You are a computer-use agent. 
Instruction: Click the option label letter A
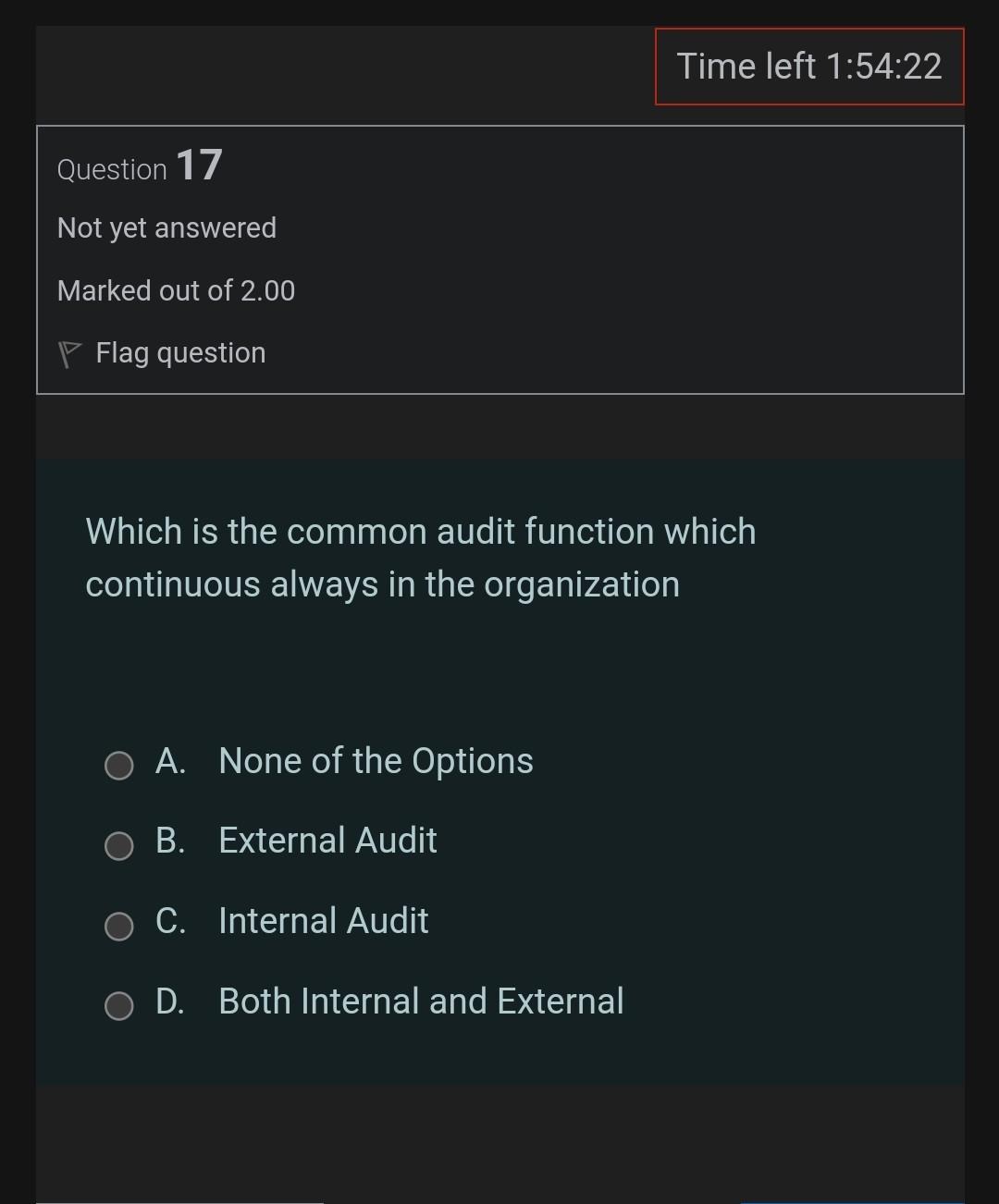tap(171, 760)
